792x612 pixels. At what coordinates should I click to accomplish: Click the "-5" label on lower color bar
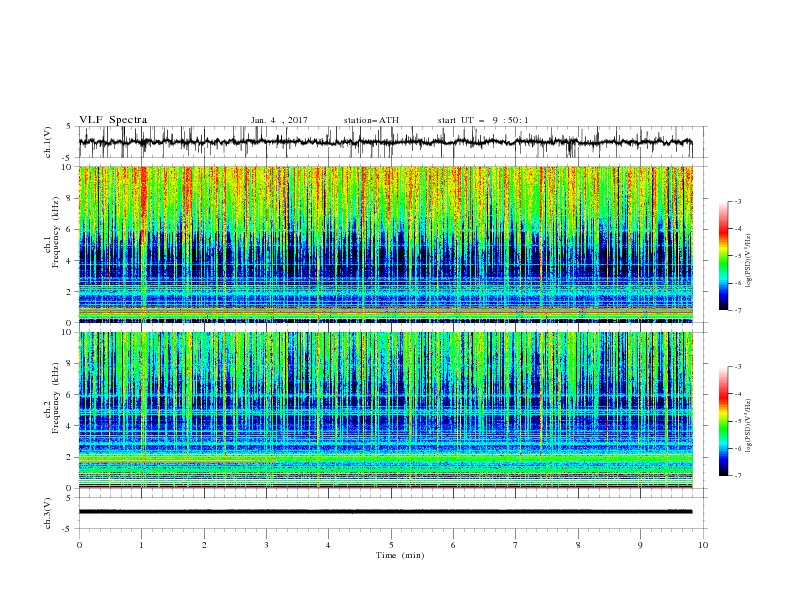pos(737,421)
